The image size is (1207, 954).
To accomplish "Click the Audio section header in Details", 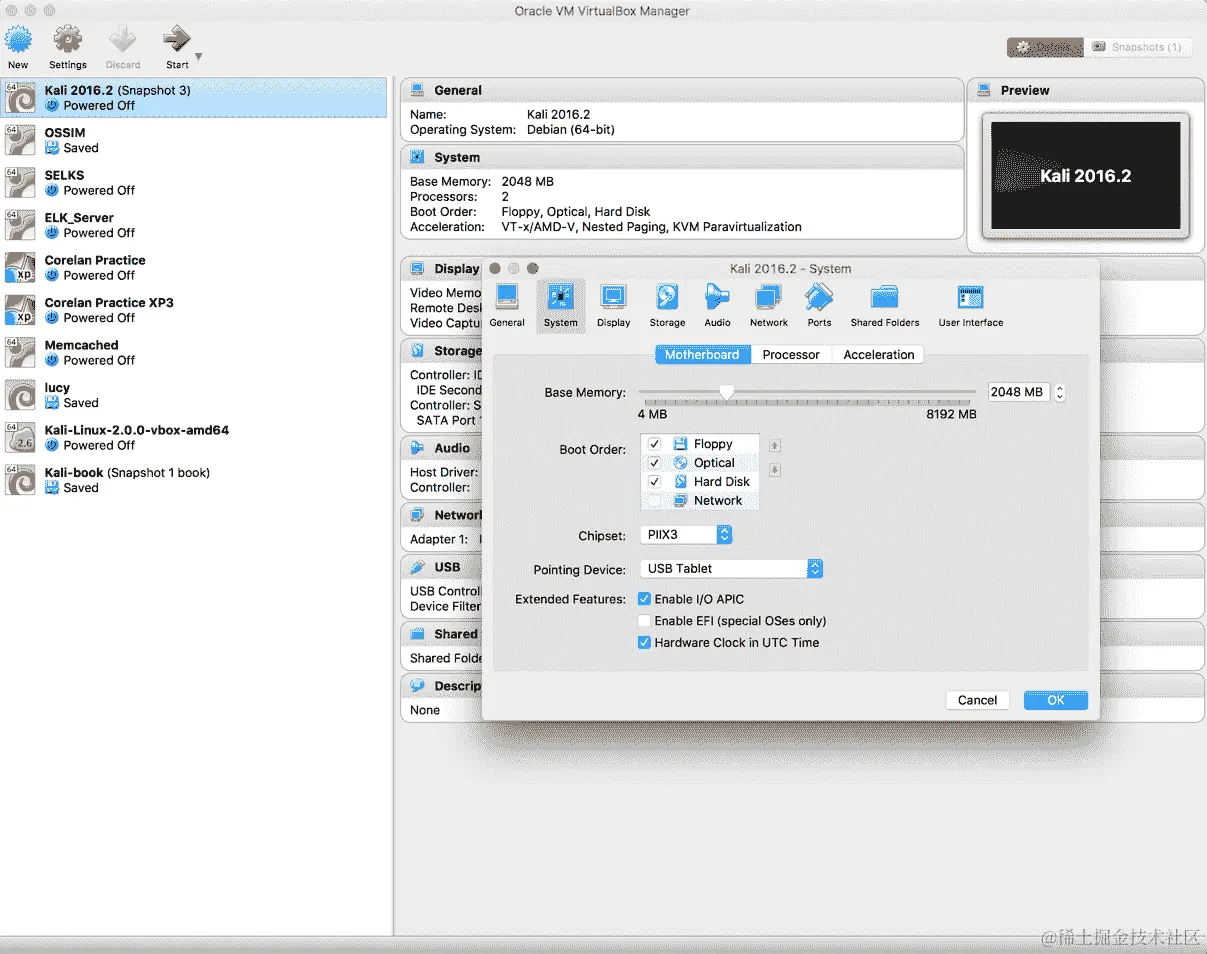I will point(443,447).
